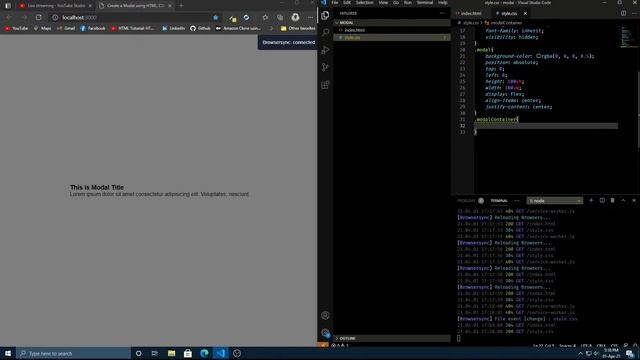Maximize the terminal panel size
Image resolution: width=640 pixels, height=360 pixels.
click(x=623, y=200)
